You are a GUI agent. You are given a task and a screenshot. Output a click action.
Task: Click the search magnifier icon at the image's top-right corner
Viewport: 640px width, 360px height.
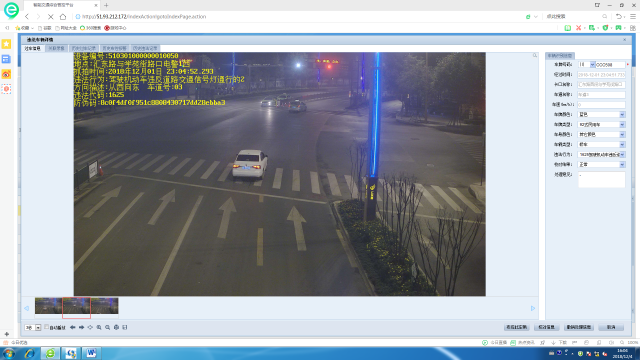[x=535, y=55]
